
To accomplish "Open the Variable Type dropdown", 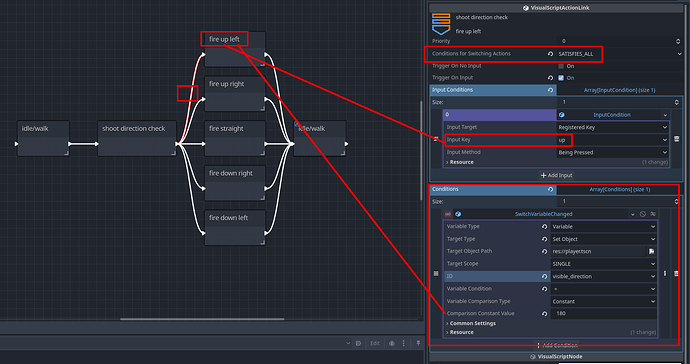I will 604,227.
